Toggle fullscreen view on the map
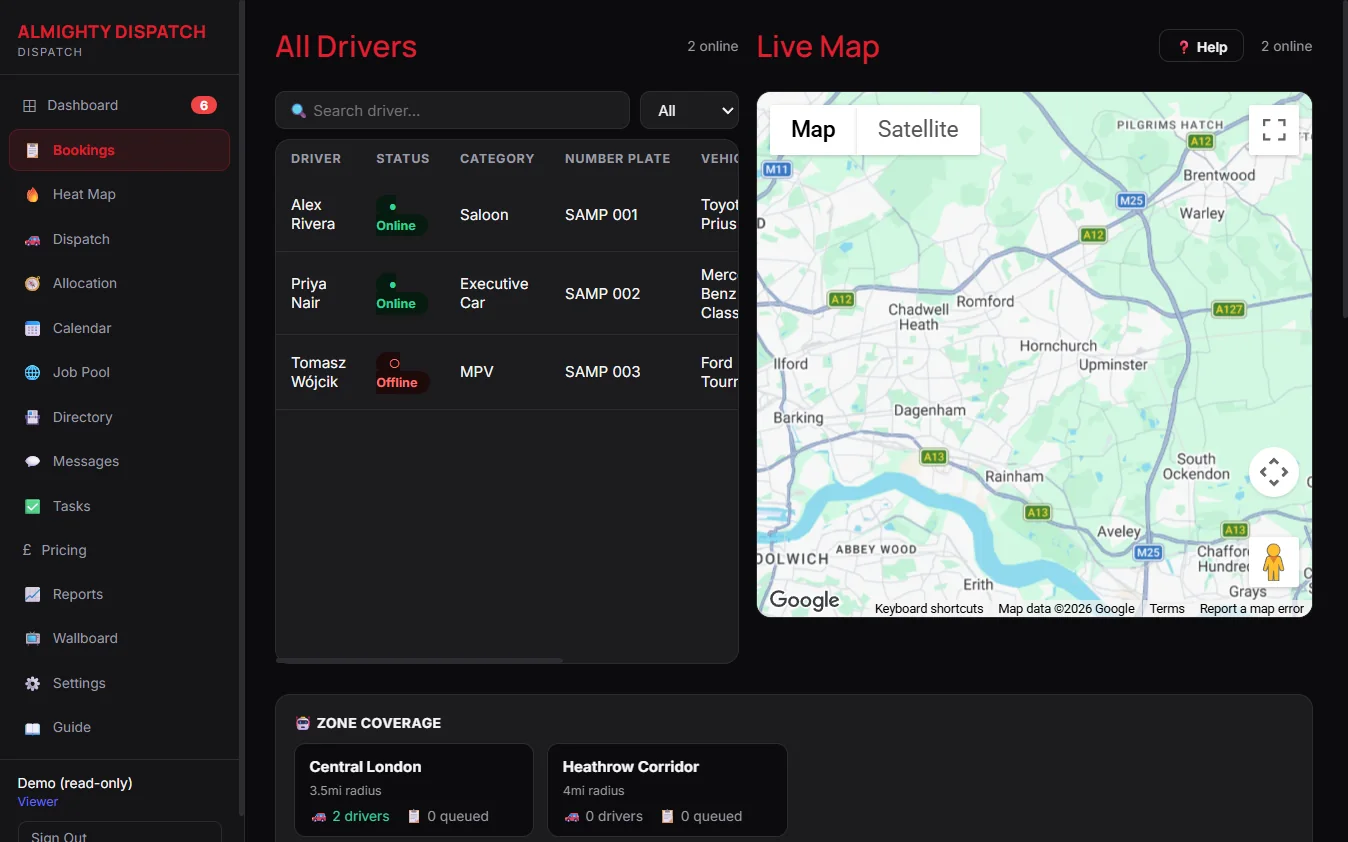Viewport: 1348px width, 842px height. point(1274,130)
